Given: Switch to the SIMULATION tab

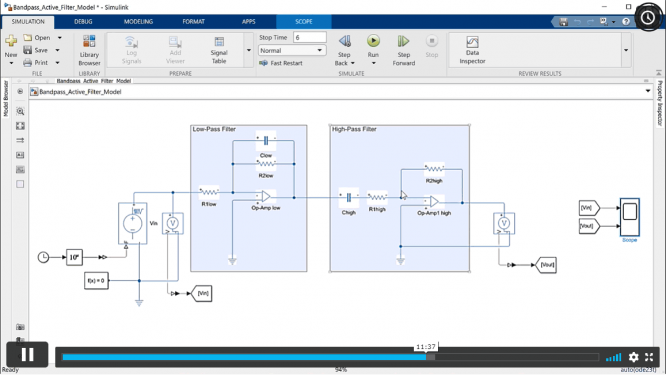Looking at the screenshot, I should click(28, 22).
